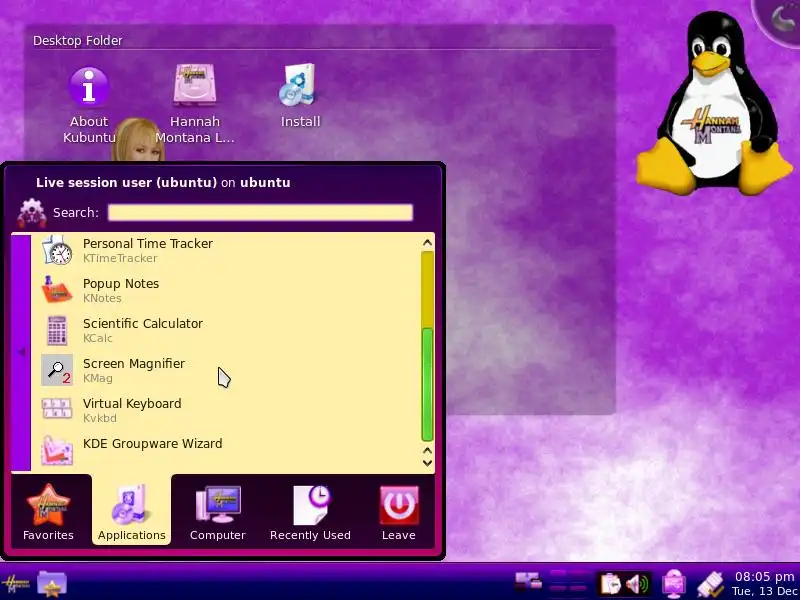The image size is (800, 600).
Task: Switch to the Computer tab
Action: coord(218,512)
